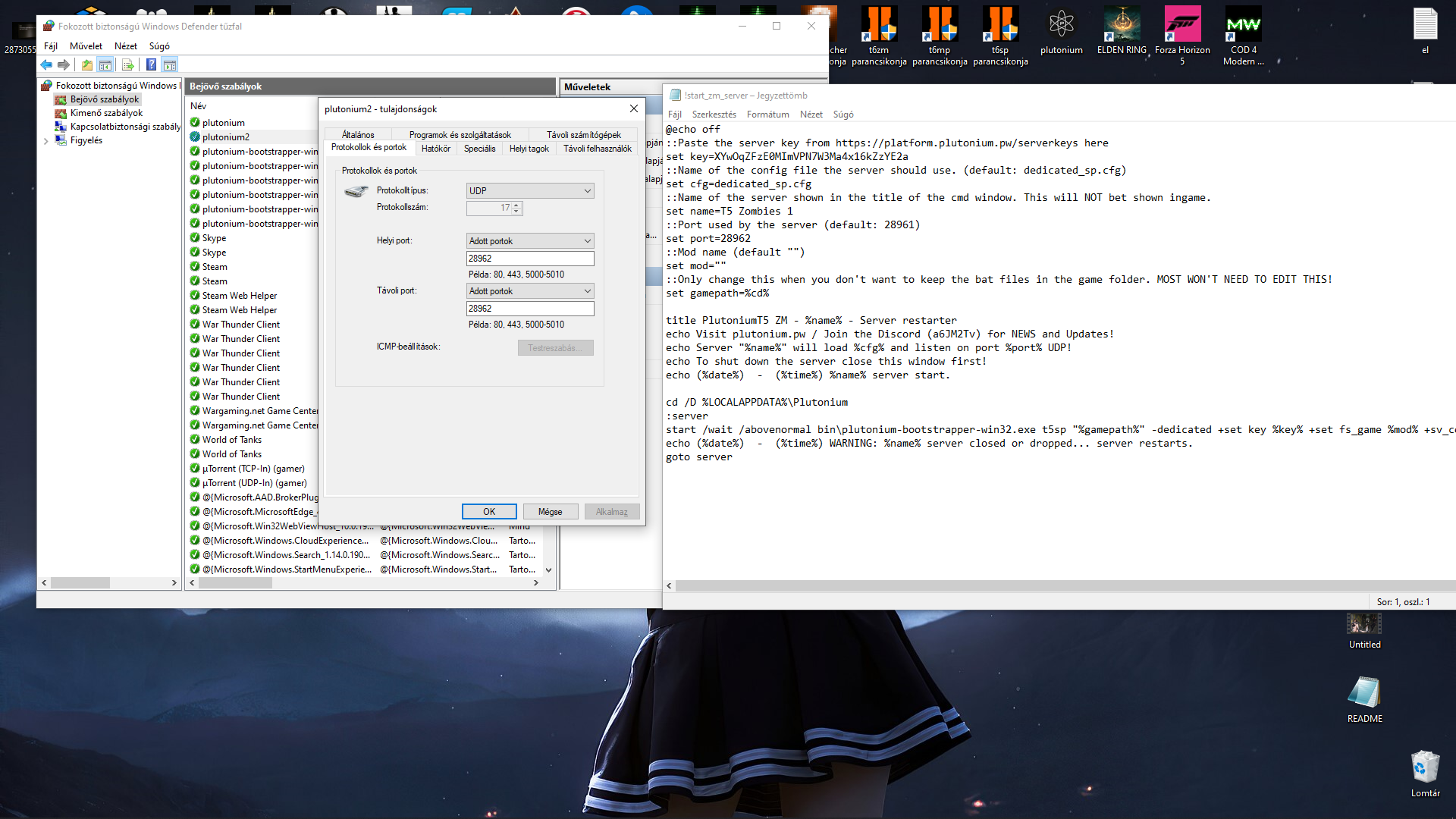Open the plutonium desktop shortcut
Viewport: 1456px width, 819px height.
point(1061,31)
